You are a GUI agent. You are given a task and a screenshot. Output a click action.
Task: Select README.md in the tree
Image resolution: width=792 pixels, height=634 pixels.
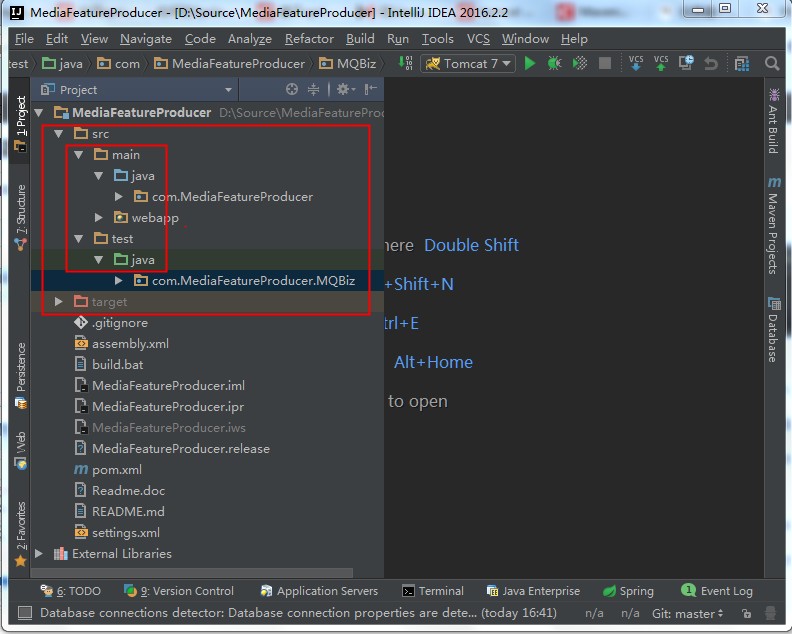pyautogui.click(x=119, y=512)
